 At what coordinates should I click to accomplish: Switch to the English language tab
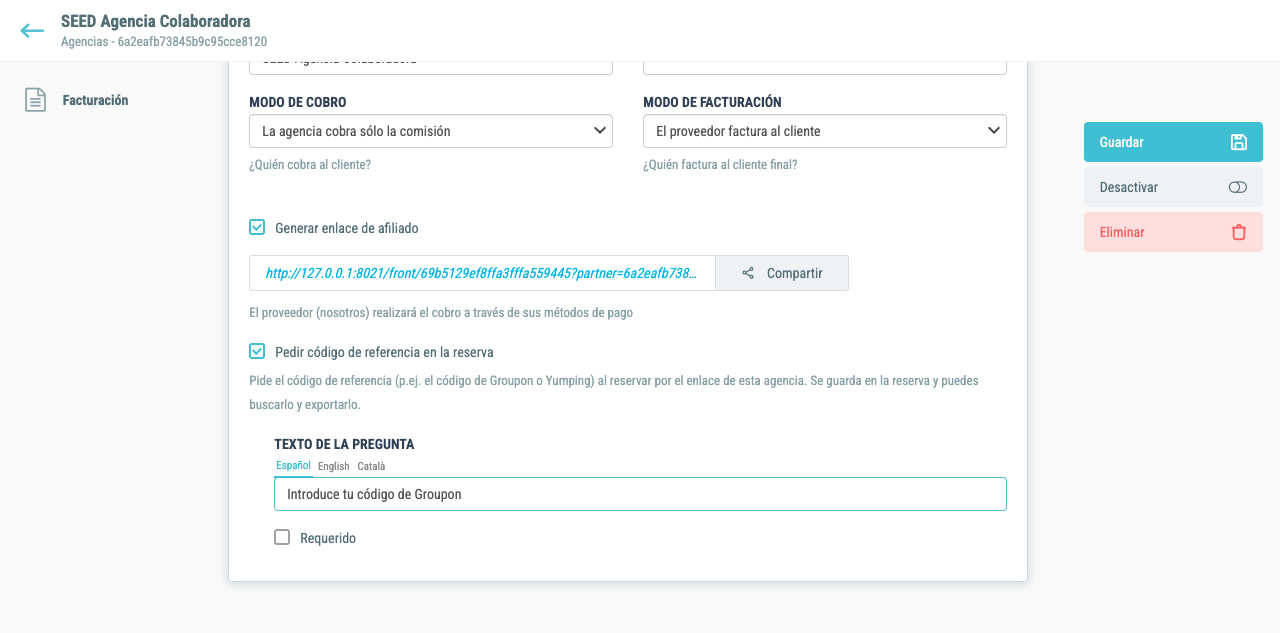(334, 466)
